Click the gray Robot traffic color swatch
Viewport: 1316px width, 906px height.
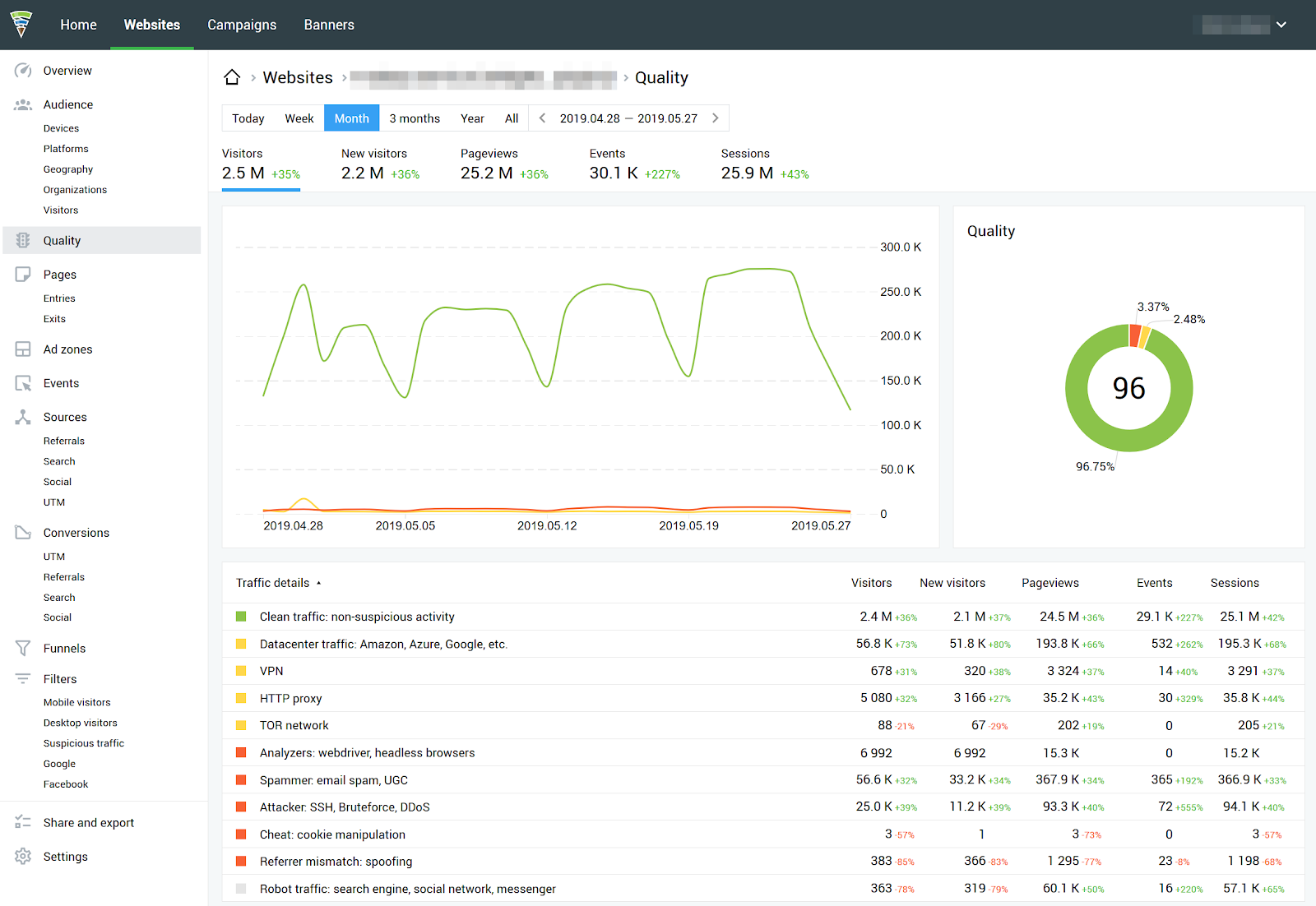coord(241,889)
